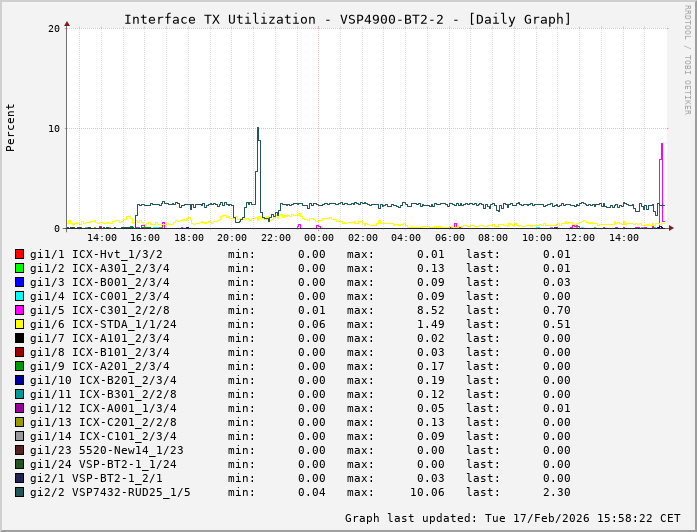Screen dimensions: 697x532
Task: Click the gi2/2 VSP7432-RUD25_1/5 dark teal swatch
Action: click(x=19, y=492)
